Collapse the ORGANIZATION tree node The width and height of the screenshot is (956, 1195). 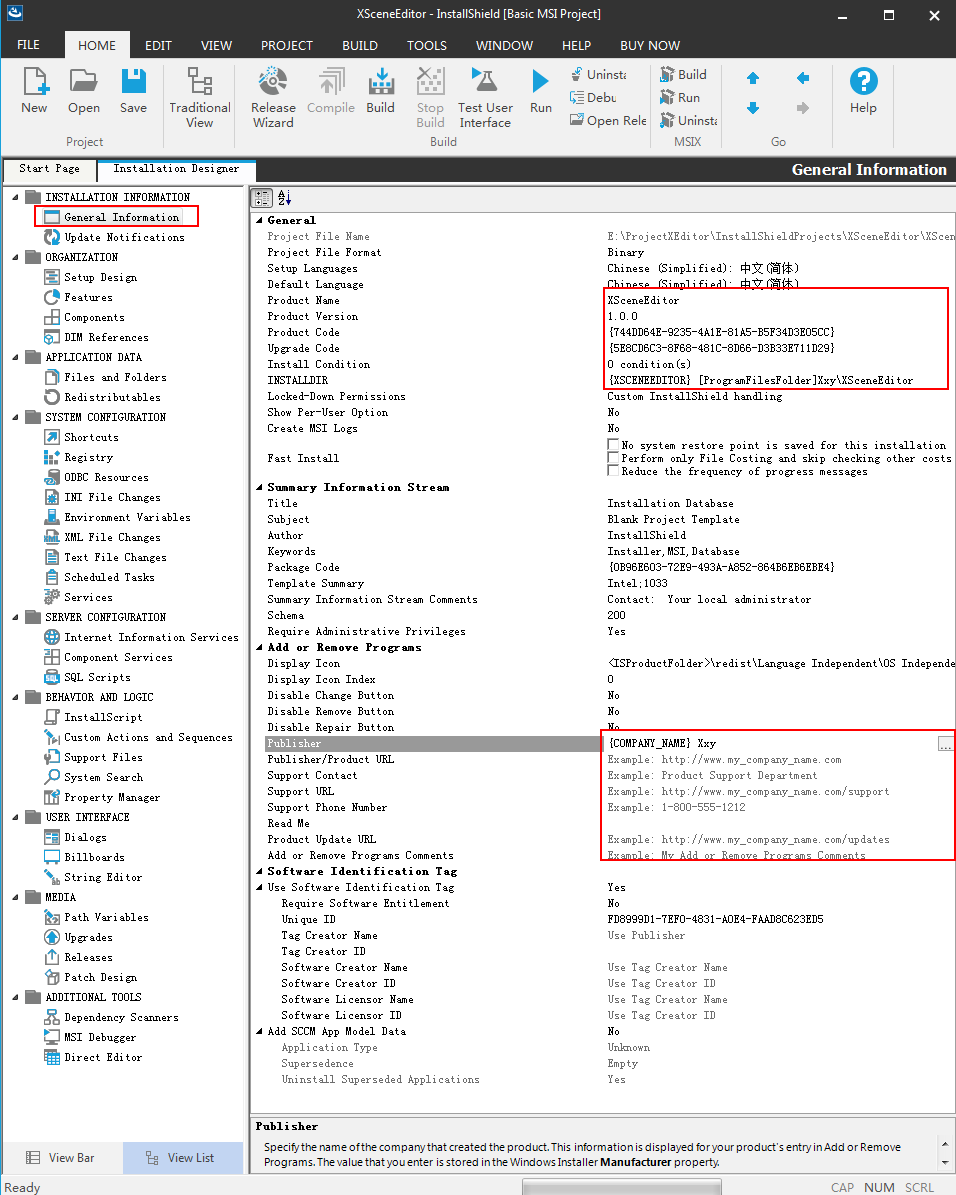pos(15,258)
